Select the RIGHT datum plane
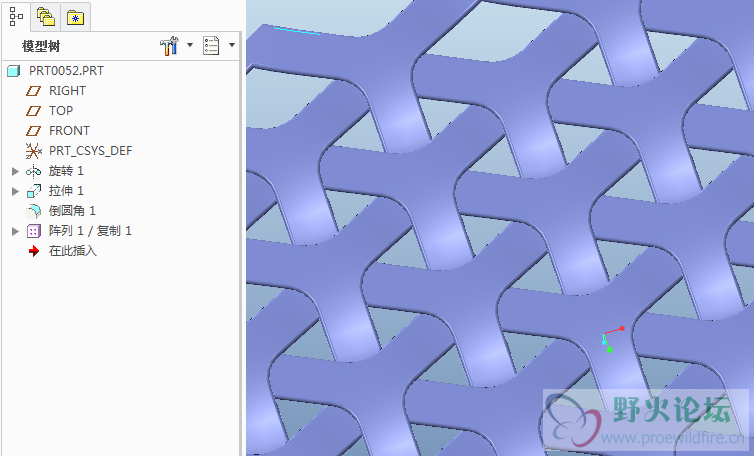Screen dimensions: 754x456 pos(67,91)
